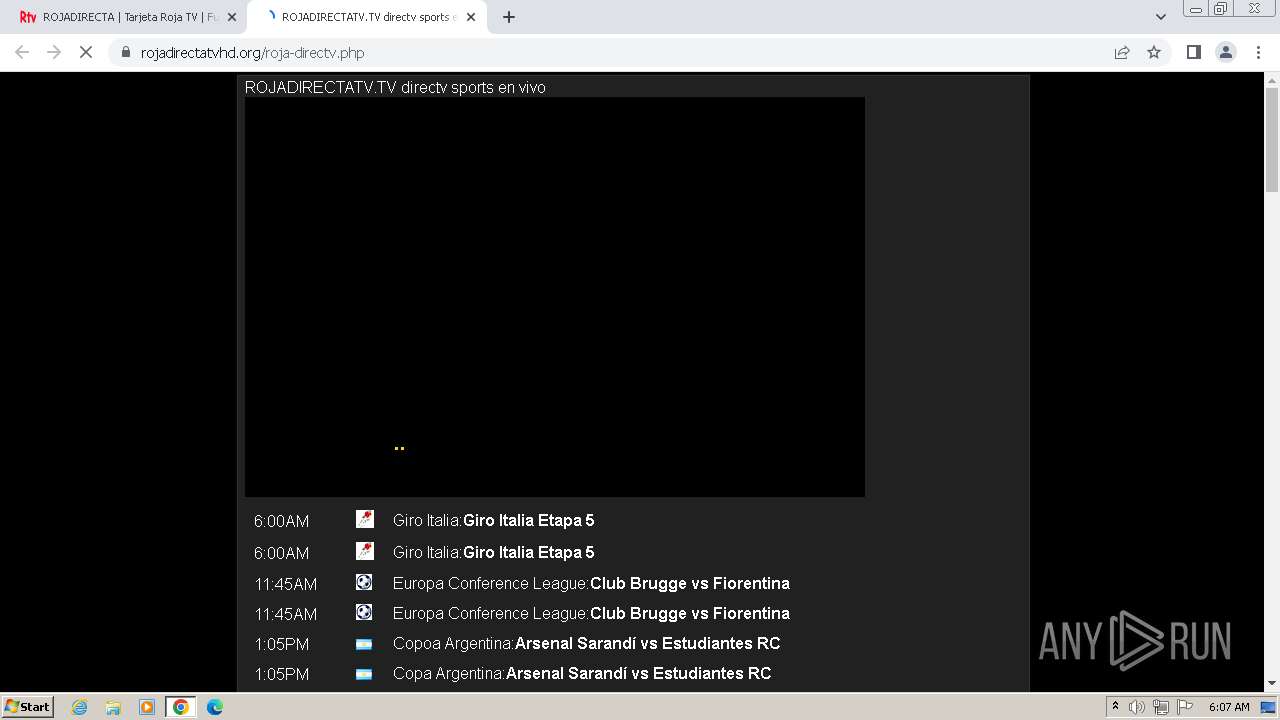Open the first Giro Italia Etapa 5 link
The width and height of the screenshot is (1280, 720).
pos(528,520)
